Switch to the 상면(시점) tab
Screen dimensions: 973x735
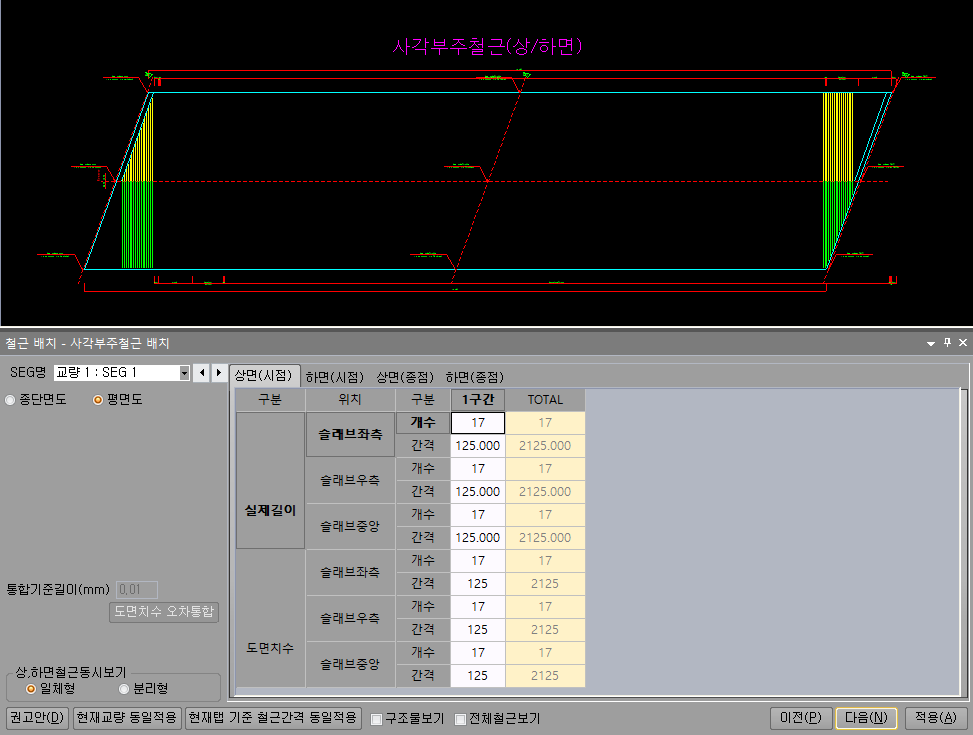point(264,376)
